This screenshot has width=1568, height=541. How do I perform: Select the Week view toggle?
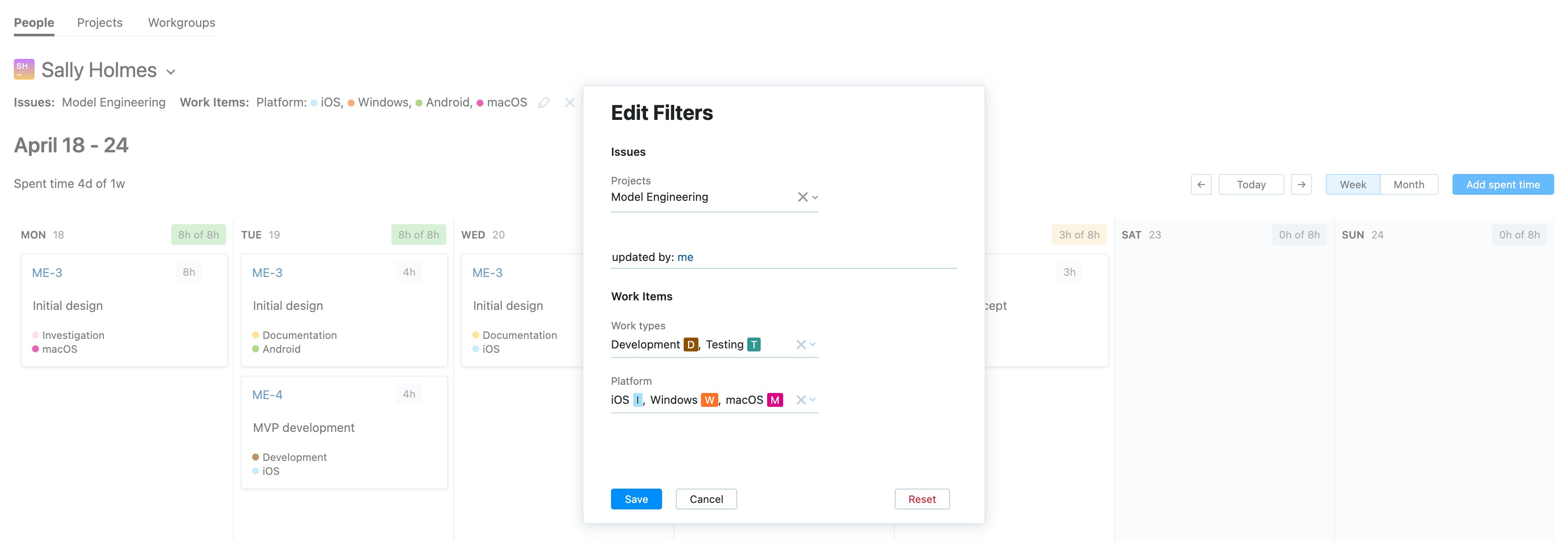point(1353,184)
